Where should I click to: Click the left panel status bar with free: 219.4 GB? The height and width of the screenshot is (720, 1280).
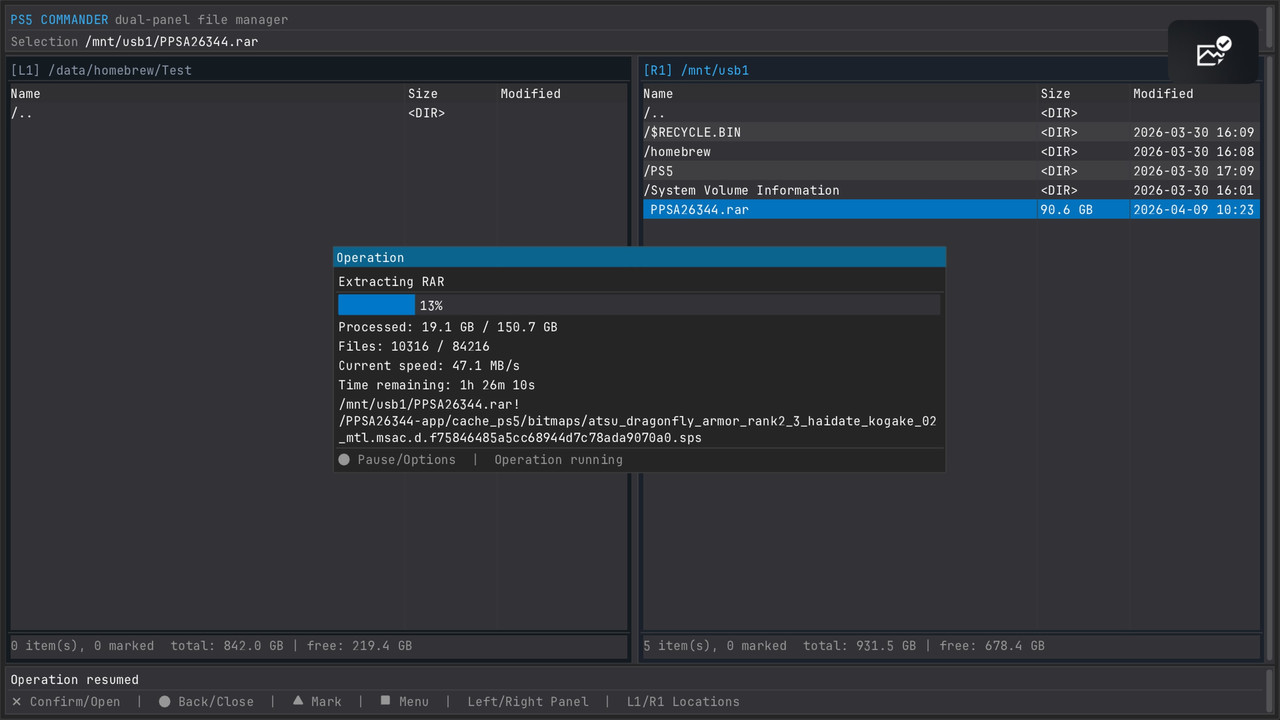coord(319,646)
